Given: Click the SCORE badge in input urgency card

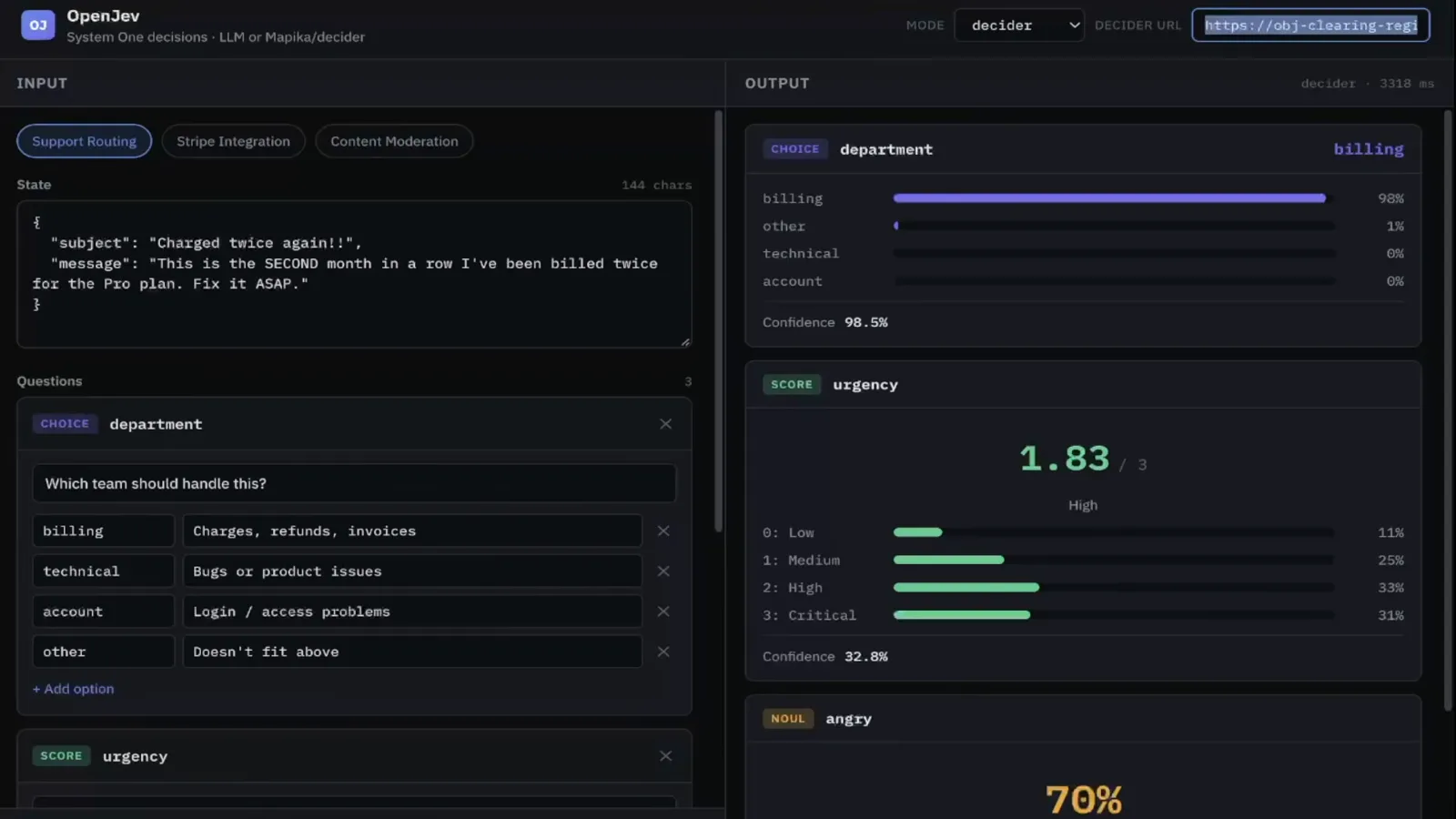Looking at the screenshot, I should pyautogui.click(x=61, y=756).
